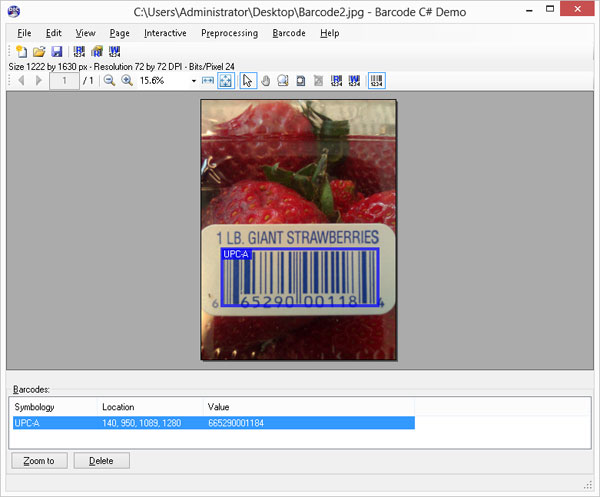This screenshot has width=600, height=497.
Task: Click the New file icon
Action: [21, 51]
